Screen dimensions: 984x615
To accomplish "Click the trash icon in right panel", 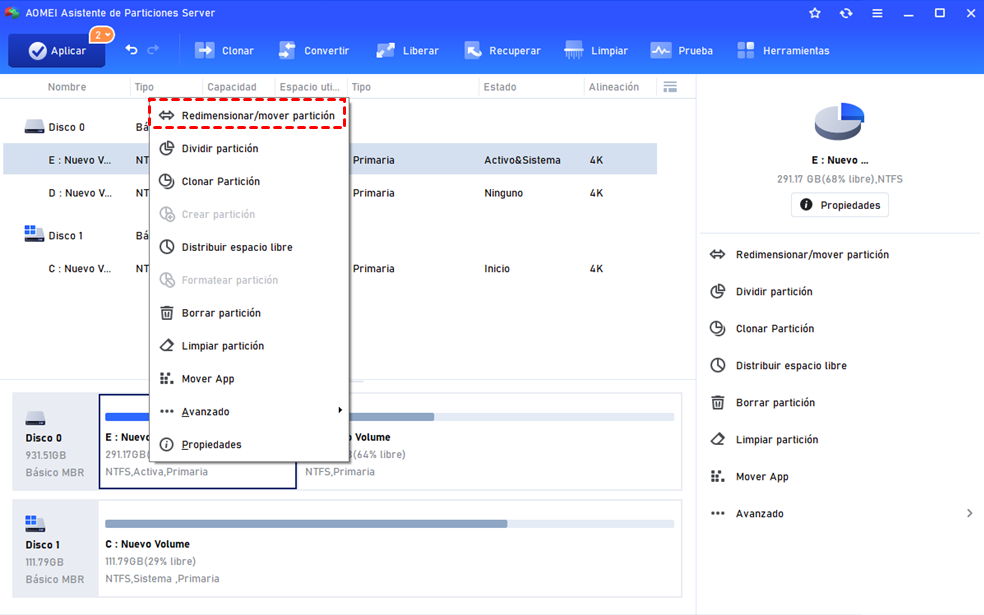I will click(x=717, y=403).
